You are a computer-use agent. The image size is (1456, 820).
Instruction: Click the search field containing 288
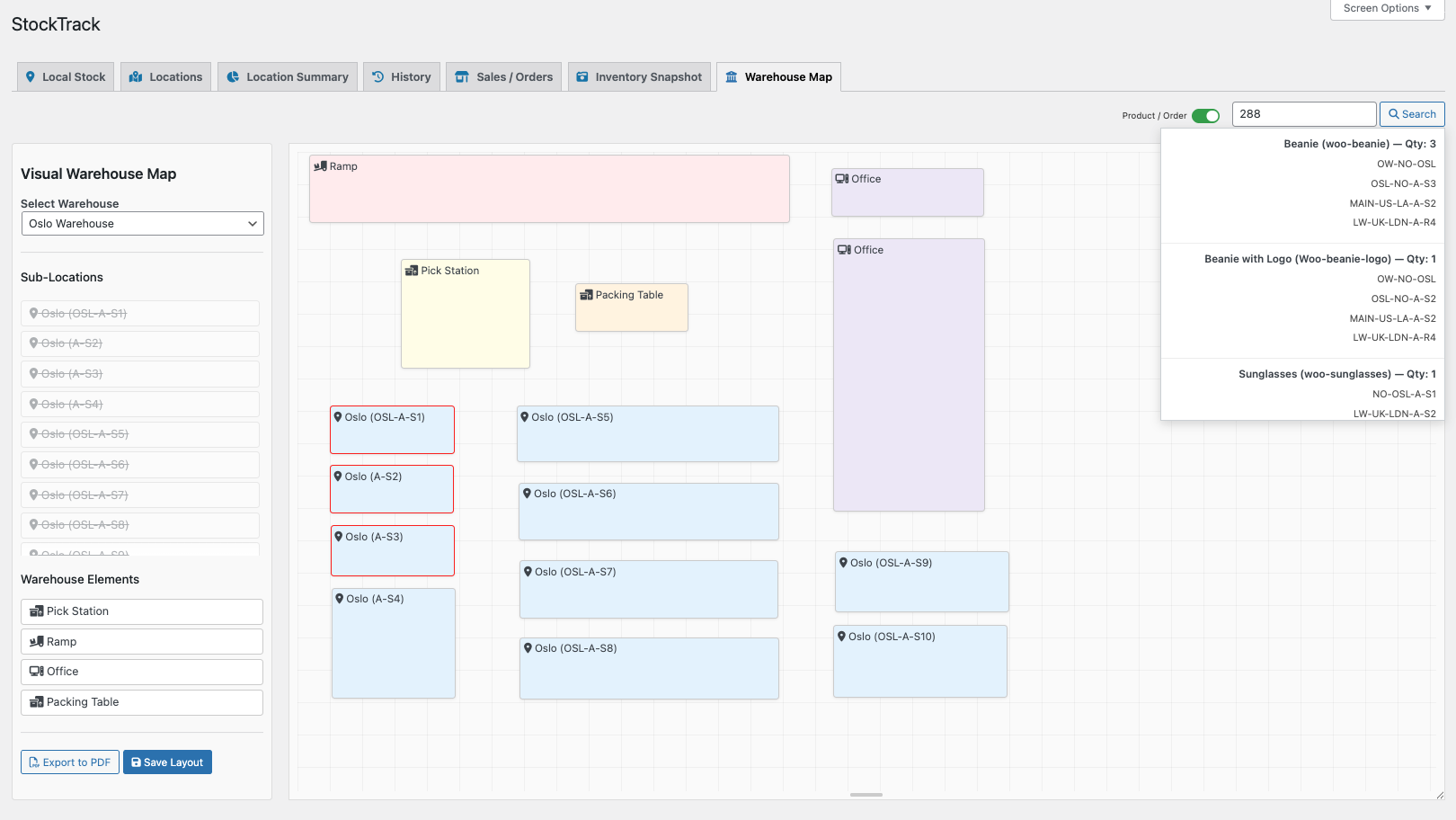(x=1303, y=114)
